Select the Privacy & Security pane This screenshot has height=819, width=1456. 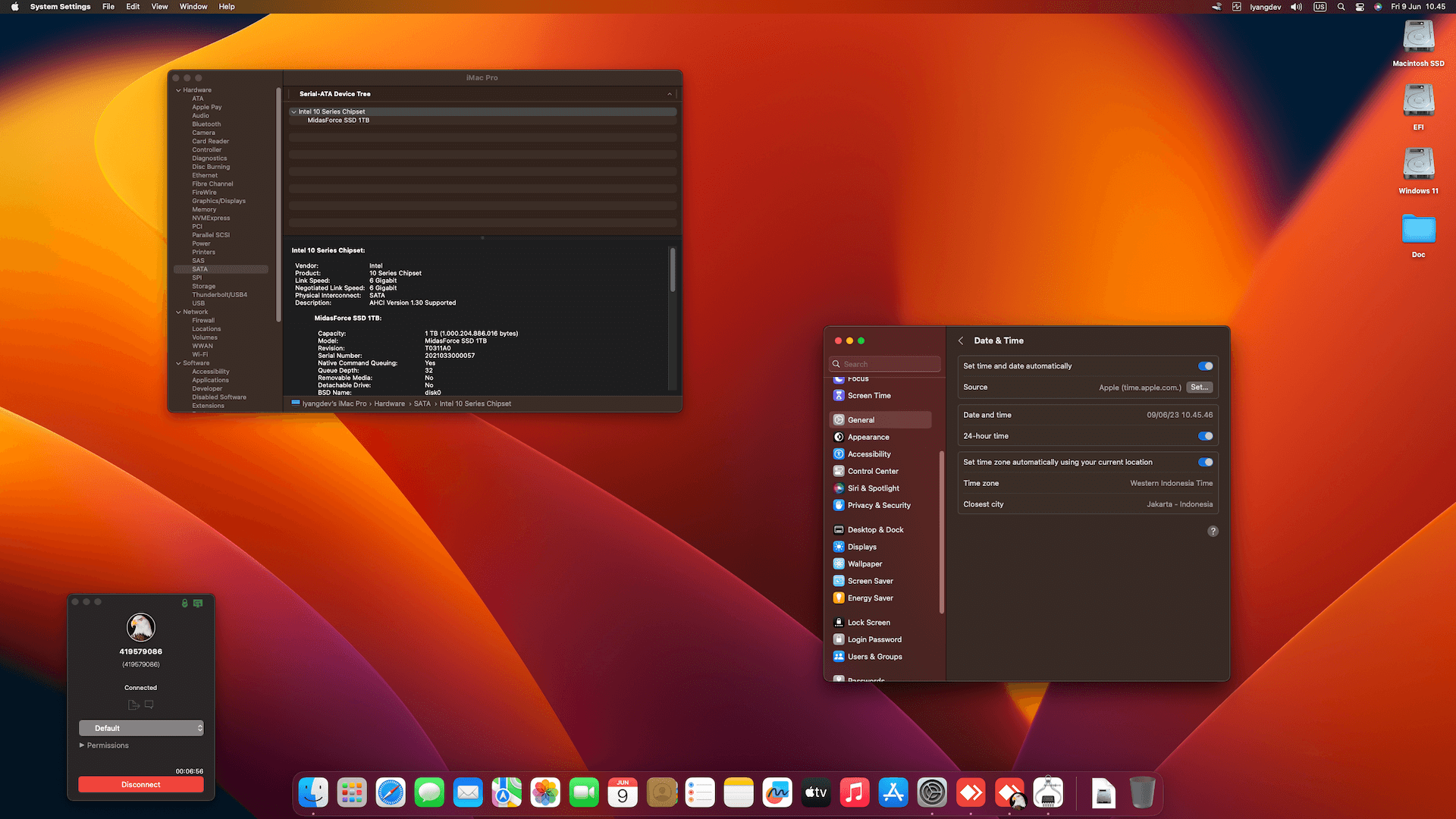tap(878, 505)
